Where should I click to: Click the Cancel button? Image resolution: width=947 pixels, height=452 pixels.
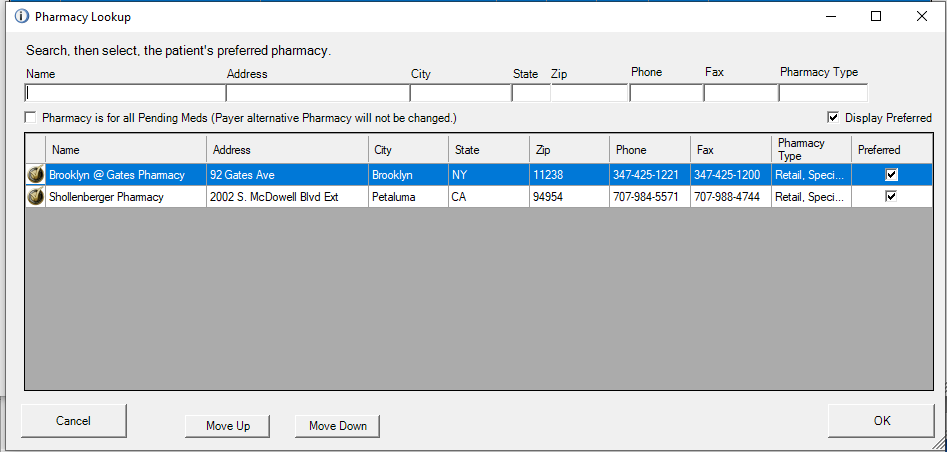point(73,421)
